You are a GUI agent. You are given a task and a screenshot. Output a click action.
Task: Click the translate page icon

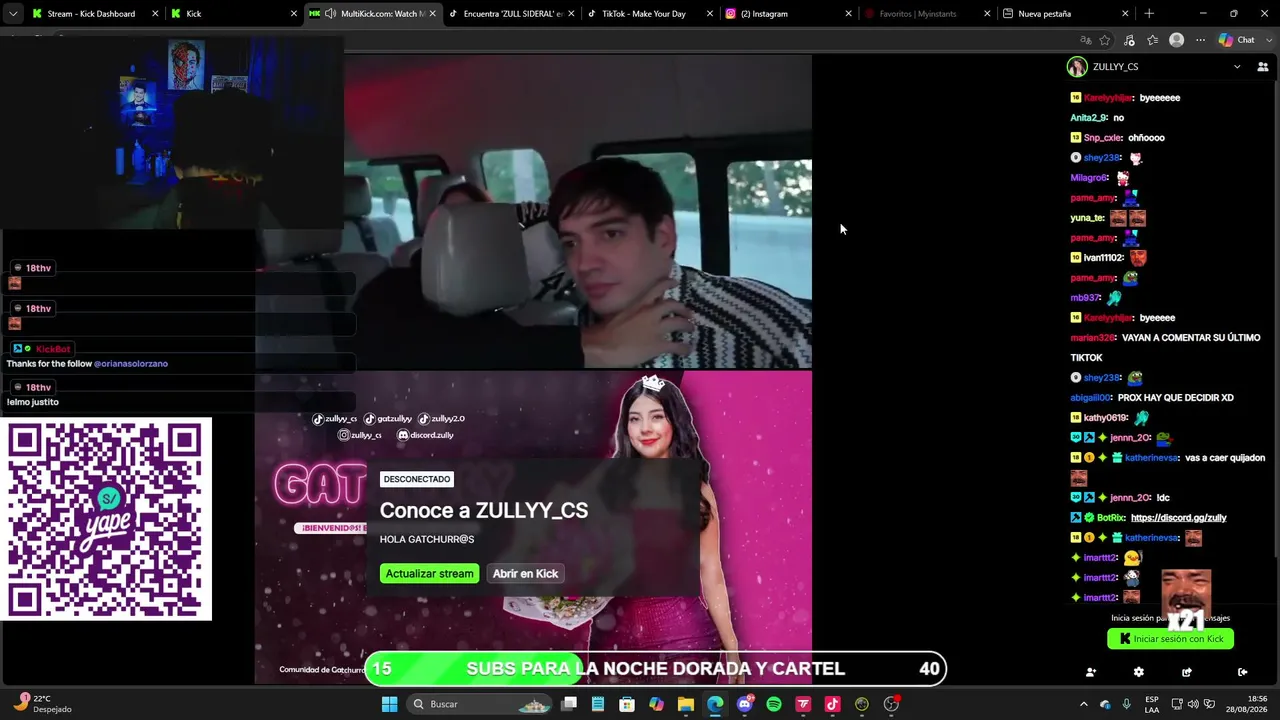(1085, 40)
